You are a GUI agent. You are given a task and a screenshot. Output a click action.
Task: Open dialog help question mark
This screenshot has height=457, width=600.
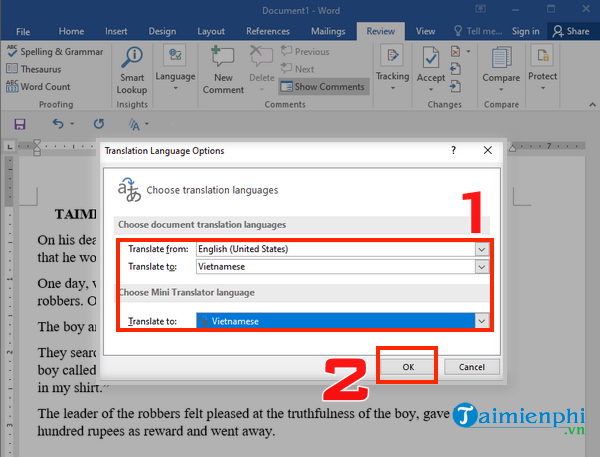pyautogui.click(x=453, y=150)
